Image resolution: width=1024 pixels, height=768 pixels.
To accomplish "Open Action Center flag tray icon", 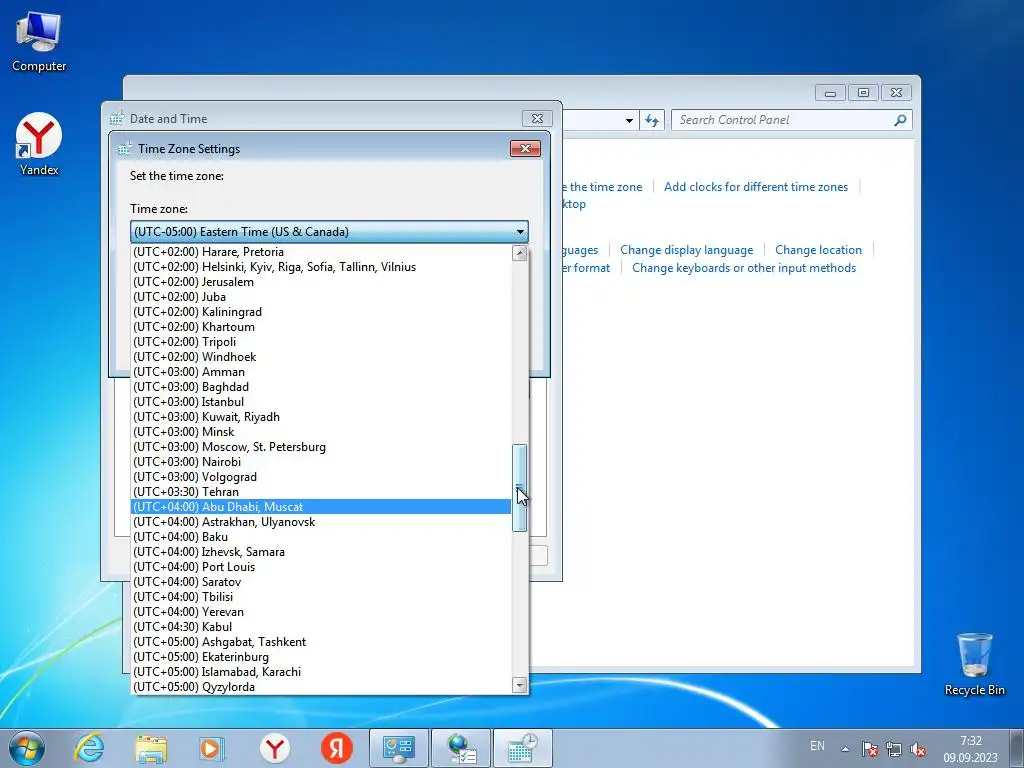I will click(x=869, y=749).
